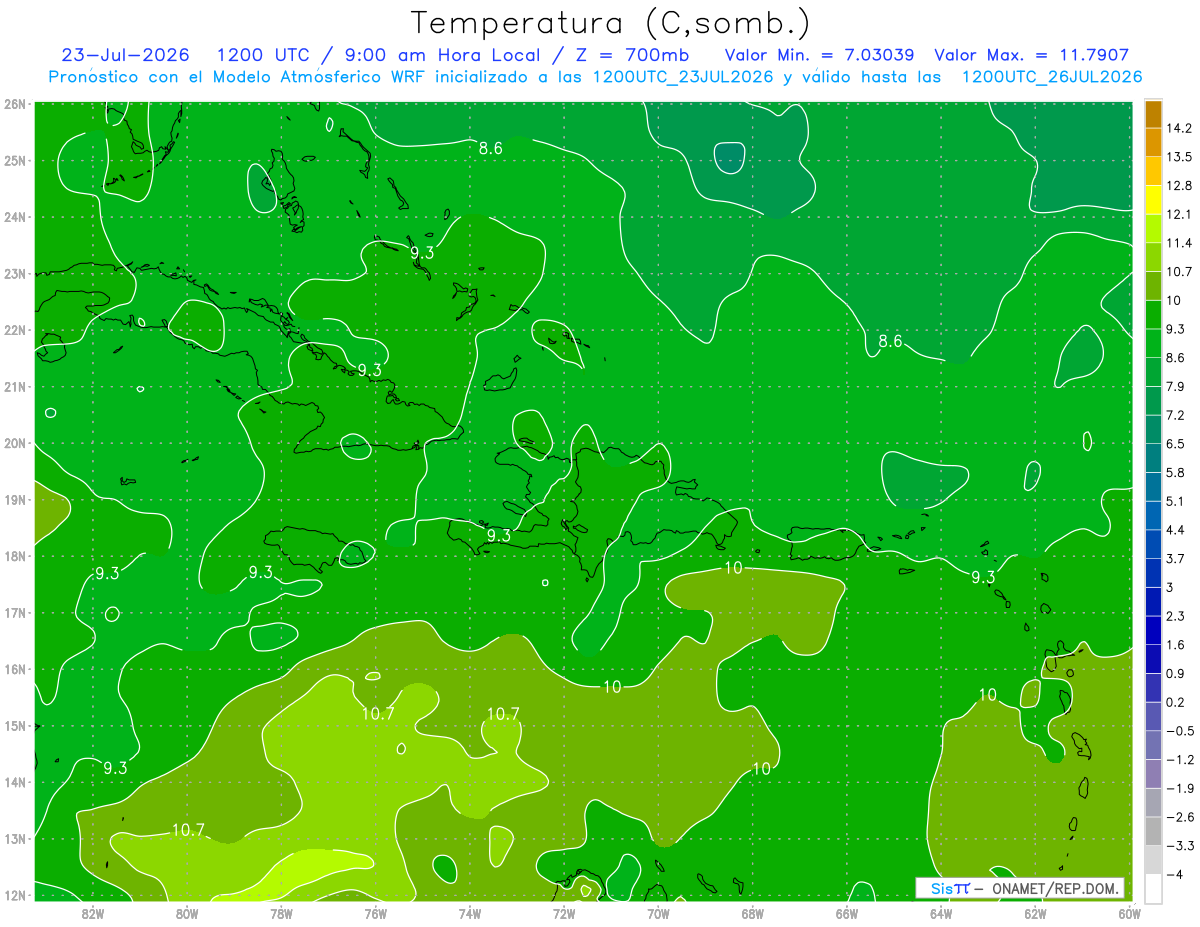Click the latitude label '26N'
Image resolution: width=1200 pixels, height=927 pixels.
click(x=15, y=104)
